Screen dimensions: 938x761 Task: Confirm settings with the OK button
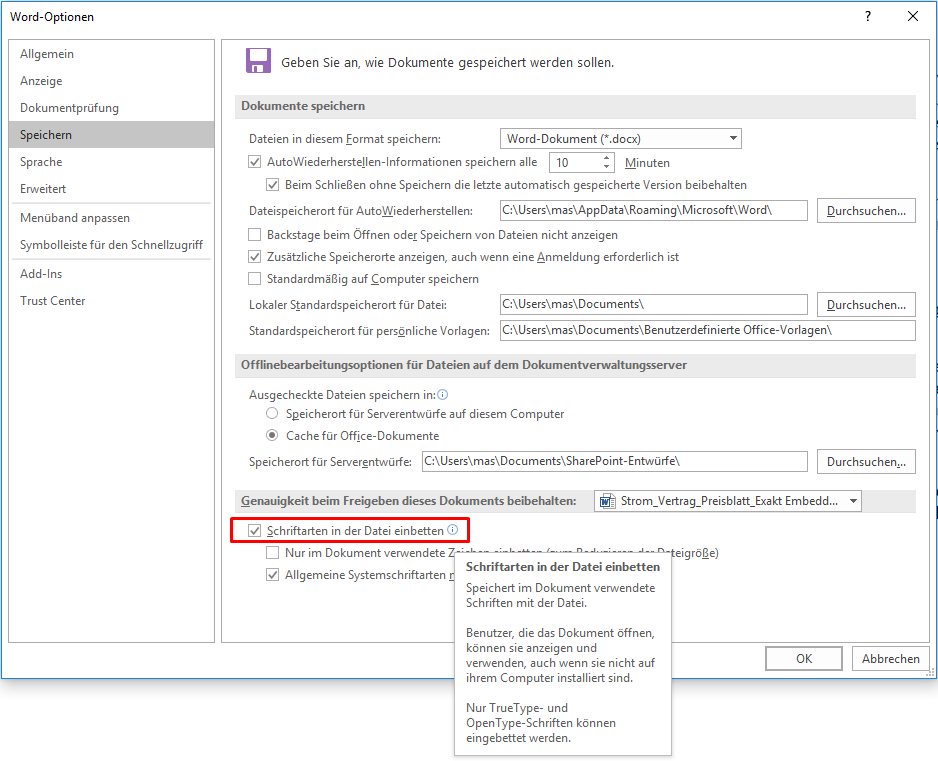point(804,659)
